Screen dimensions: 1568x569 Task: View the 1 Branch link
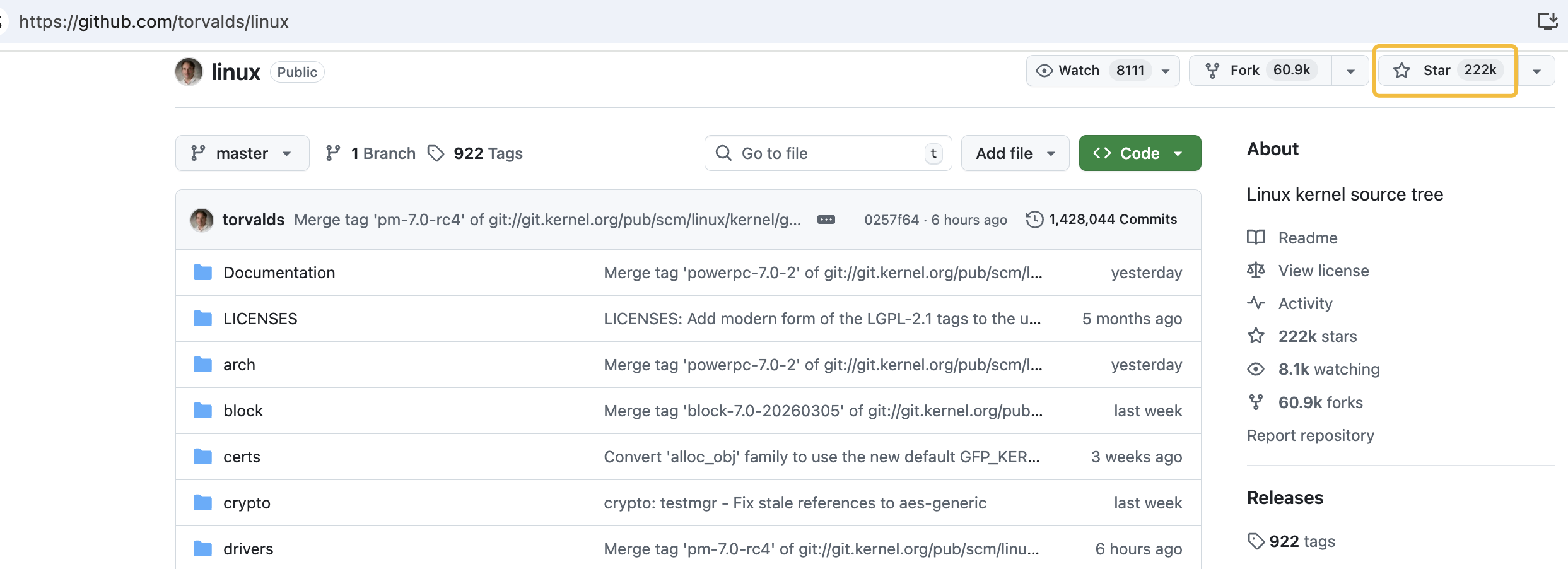tap(371, 153)
